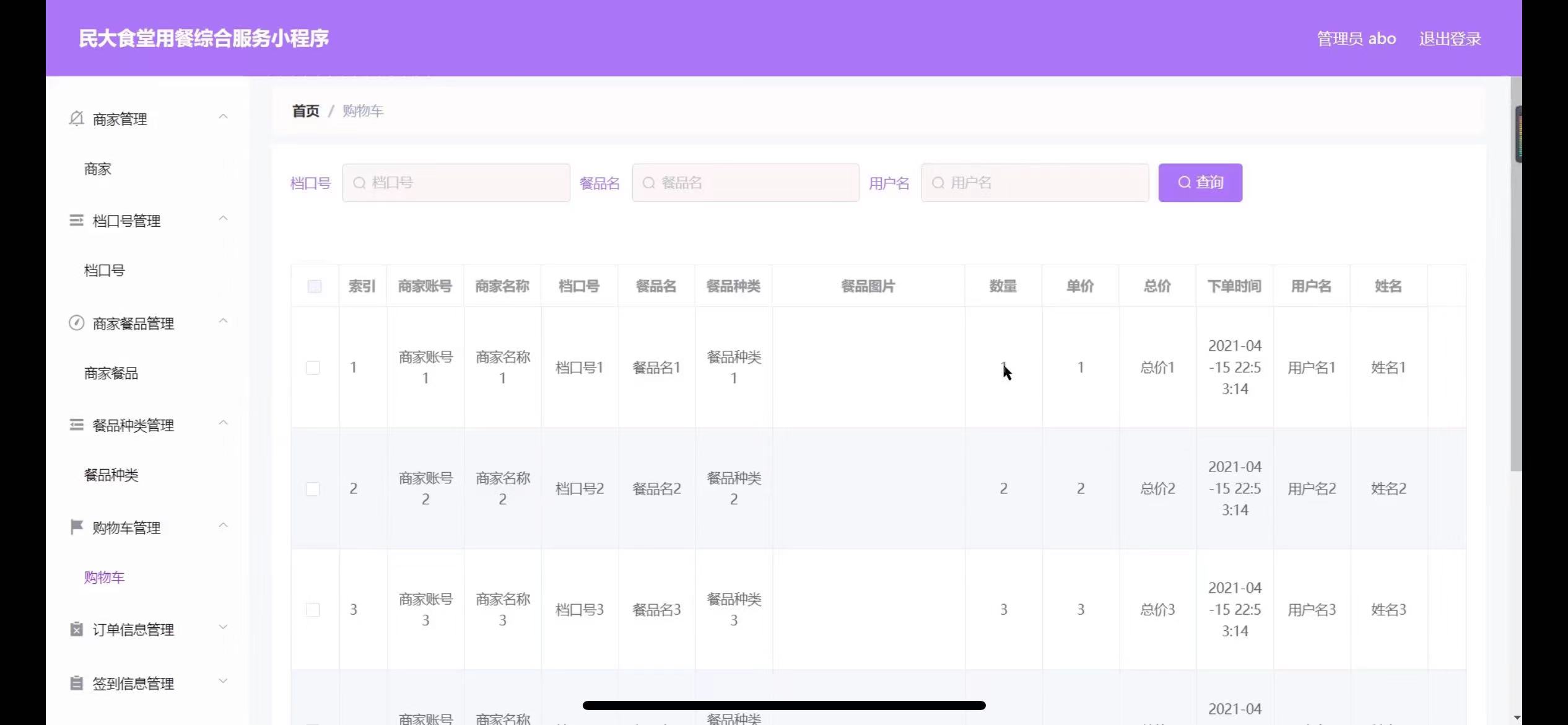The width and height of the screenshot is (1568, 725).
Task: Click the list icon beside 档口号管理
Action: tap(76, 220)
